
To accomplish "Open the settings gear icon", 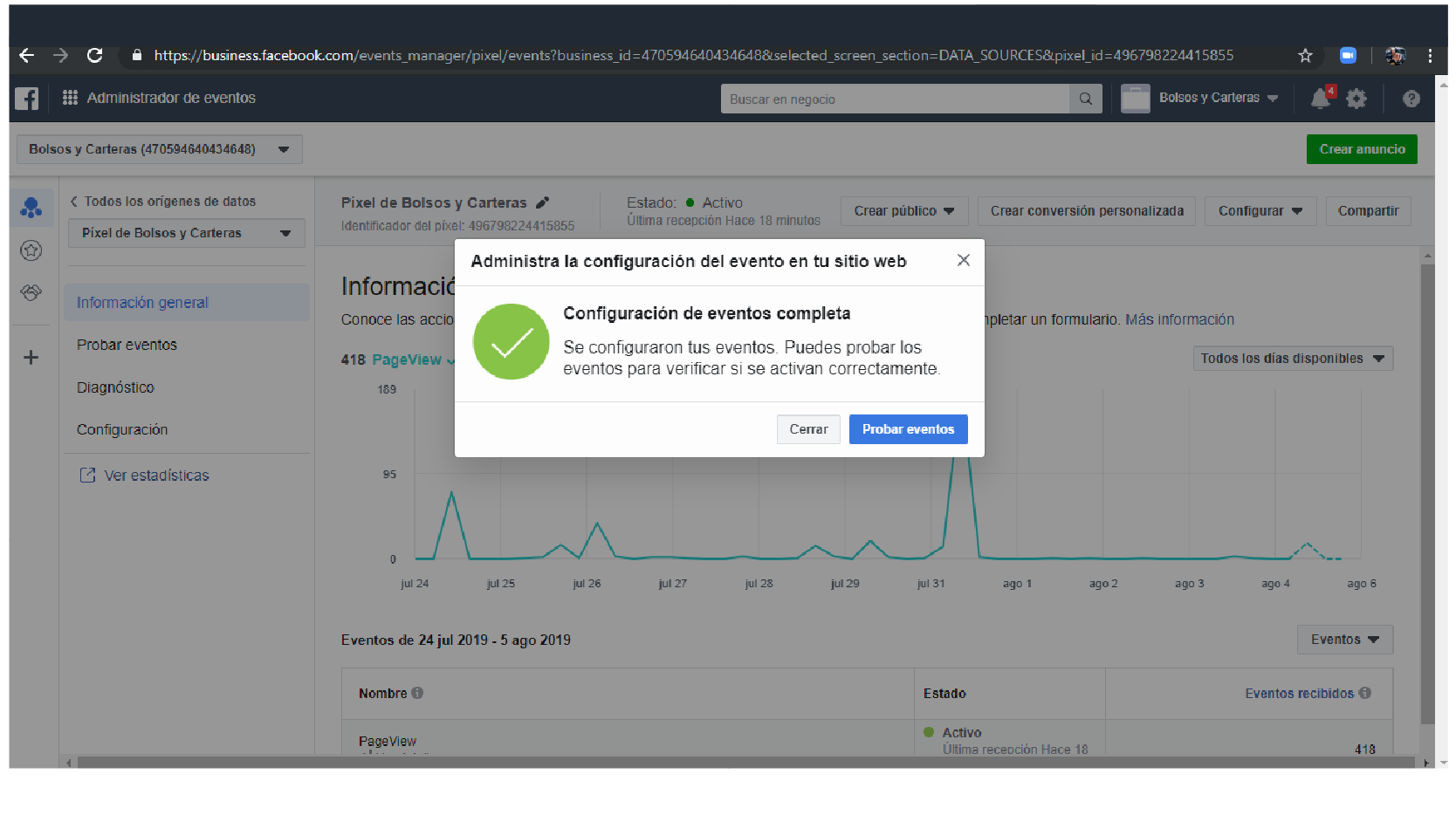I will pyautogui.click(x=1356, y=99).
